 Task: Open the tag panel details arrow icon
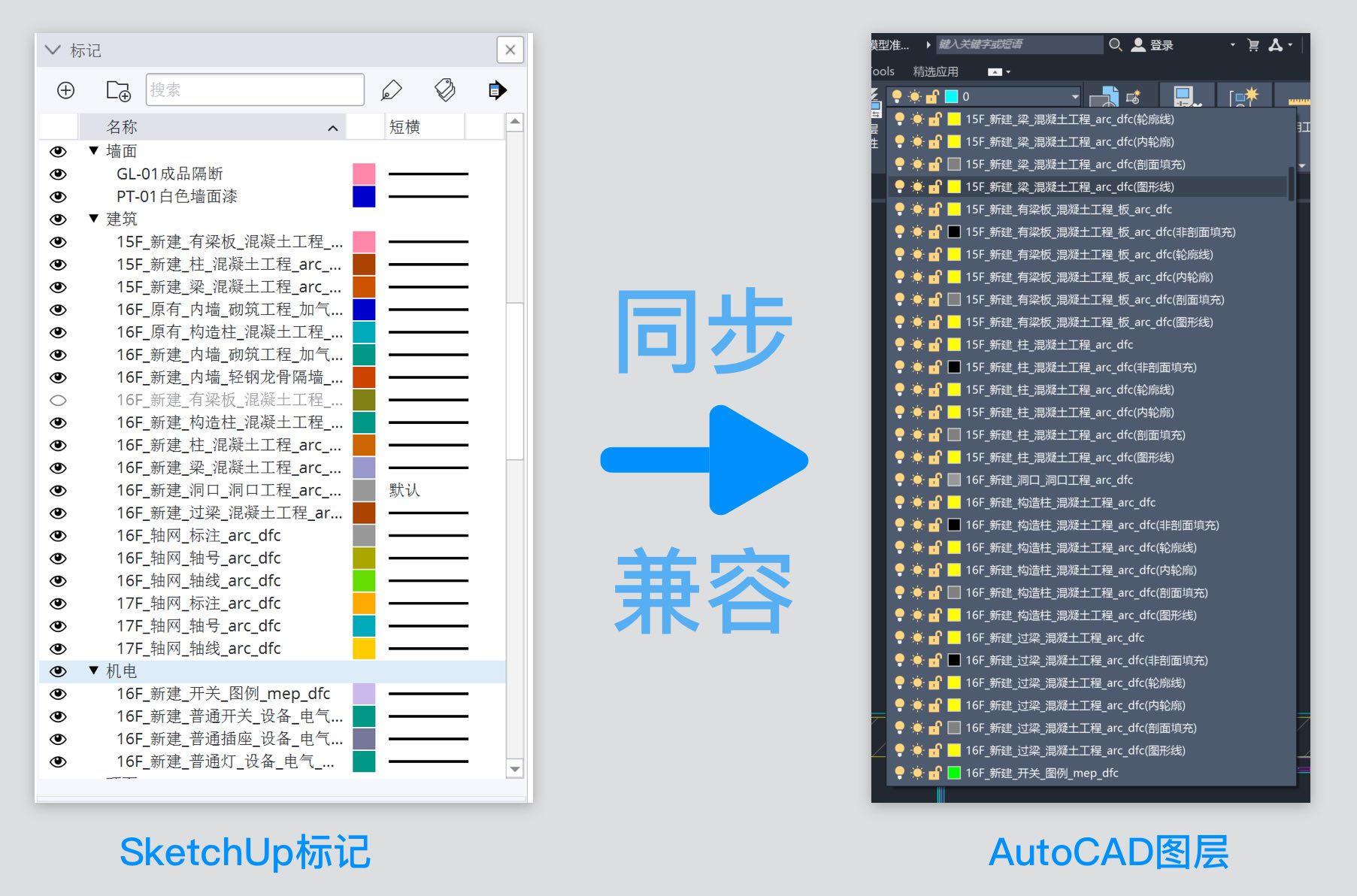497,90
